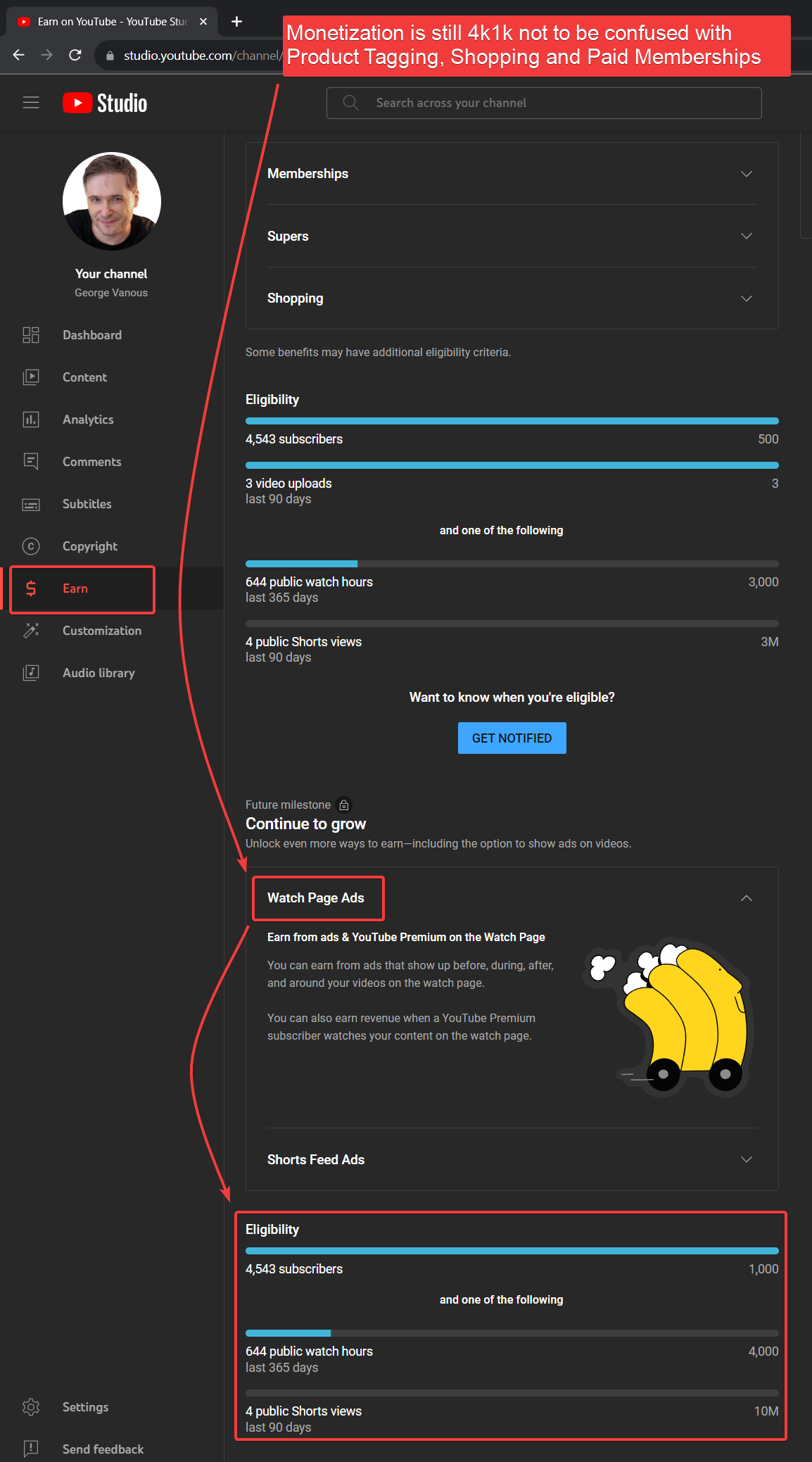
Task: Click the GET NOTIFIED button
Action: [512, 738]
